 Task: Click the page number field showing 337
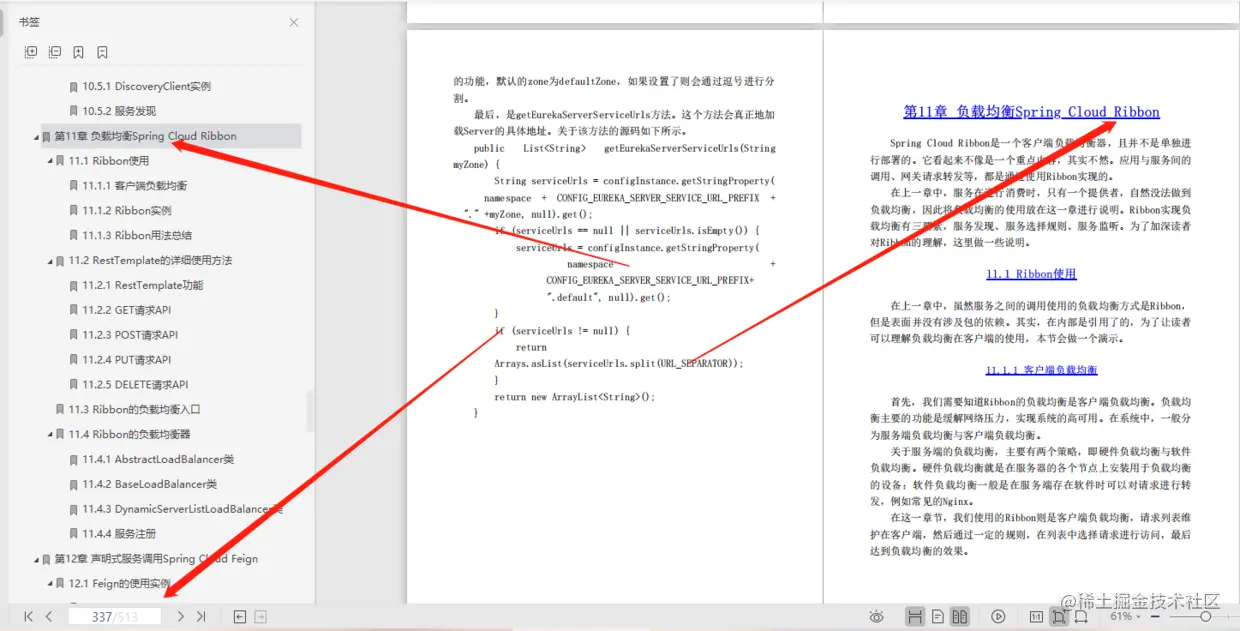coord(114,617)
